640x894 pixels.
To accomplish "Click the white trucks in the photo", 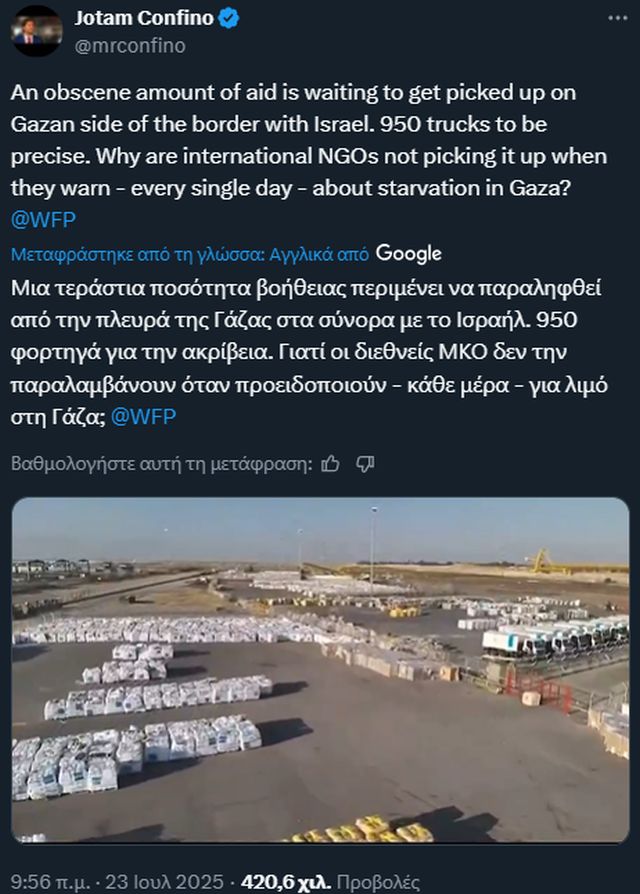I will (x=553, y=635).
